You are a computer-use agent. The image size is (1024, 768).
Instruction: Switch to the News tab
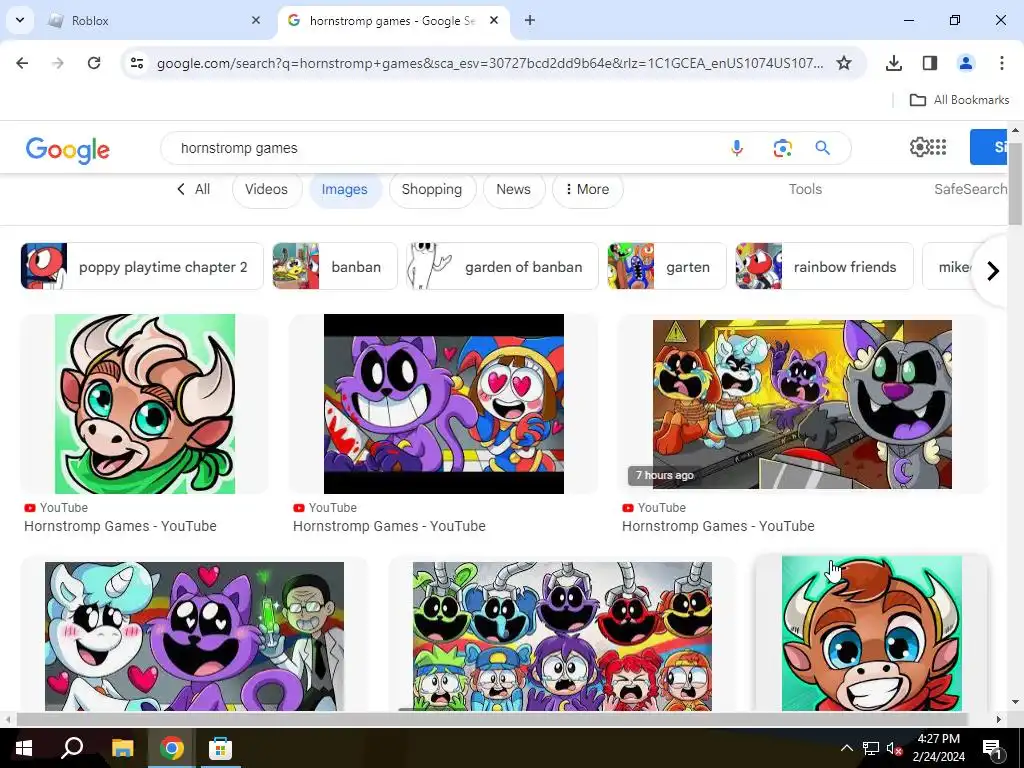[x=513, y=189]
